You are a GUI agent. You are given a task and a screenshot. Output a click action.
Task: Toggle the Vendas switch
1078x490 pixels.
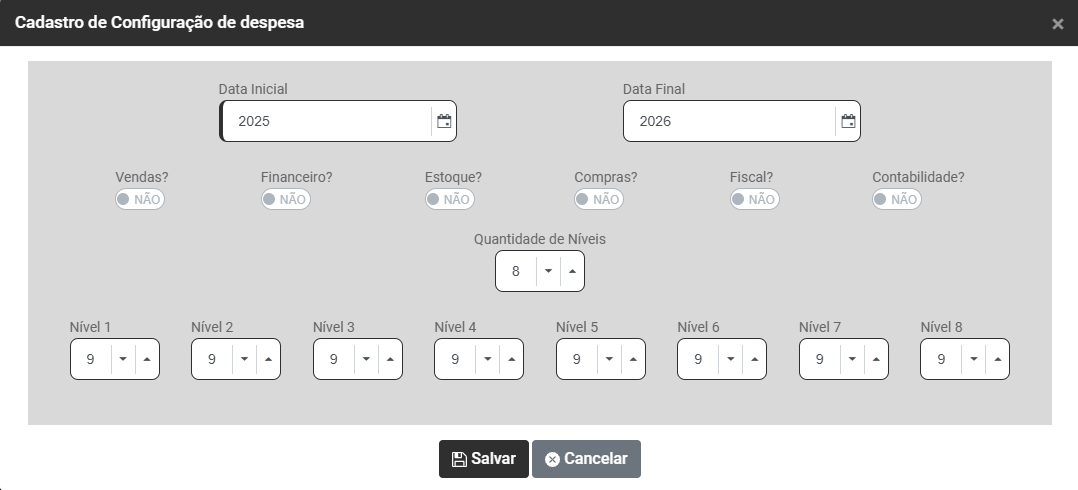tap(140, 199)
